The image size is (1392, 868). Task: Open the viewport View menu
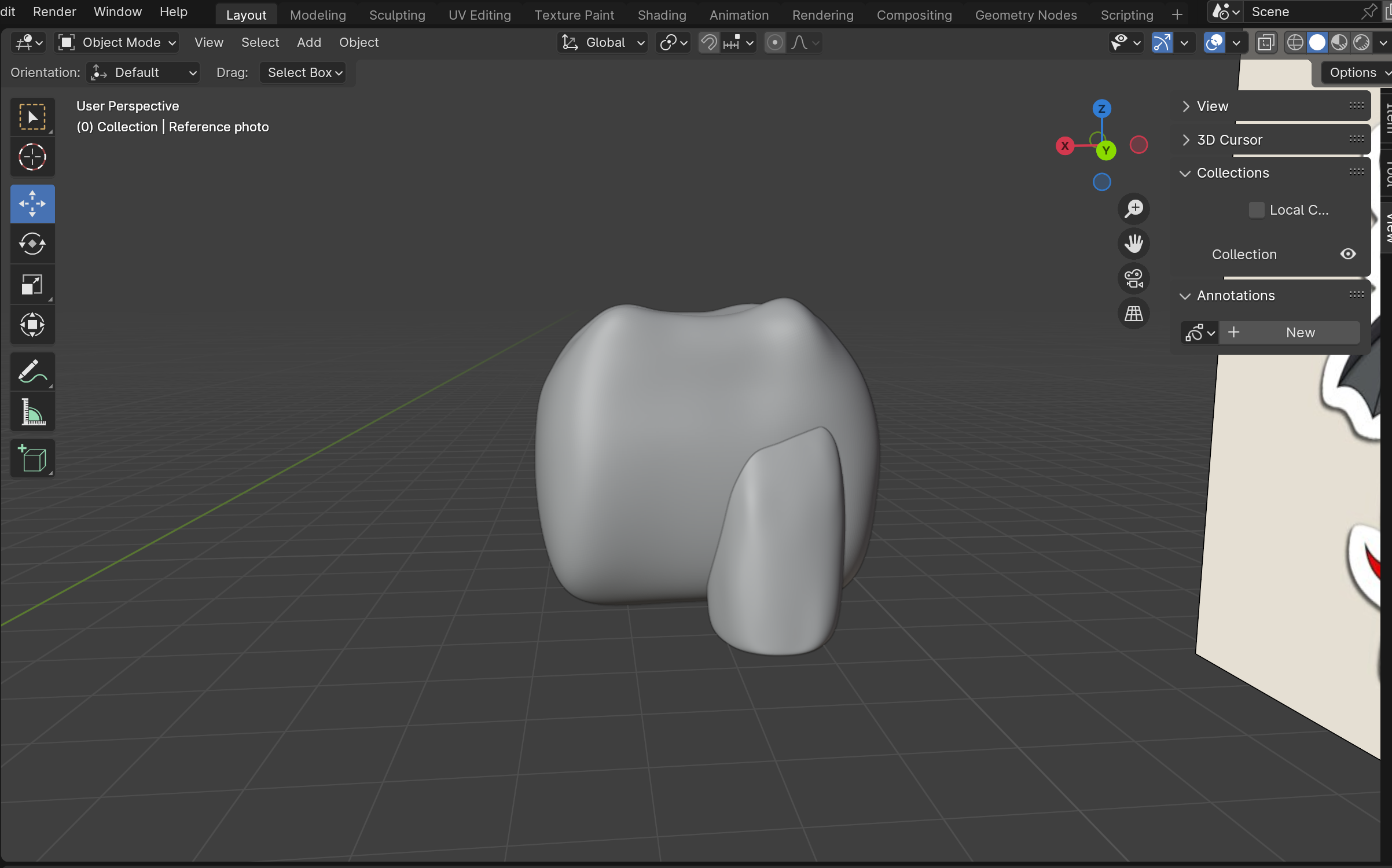[209, 42]
